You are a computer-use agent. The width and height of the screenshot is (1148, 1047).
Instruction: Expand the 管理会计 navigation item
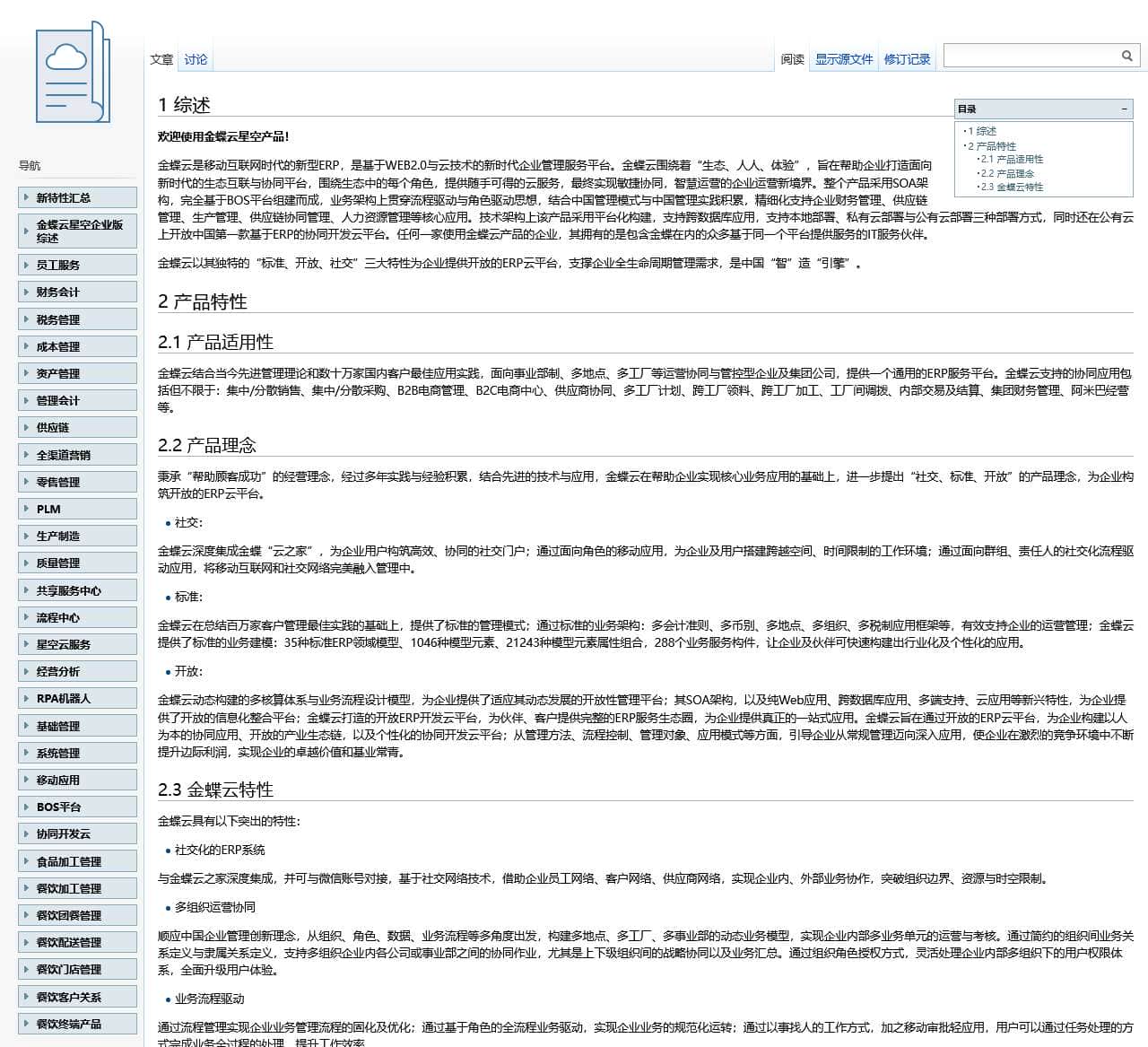tap(77, 400)
